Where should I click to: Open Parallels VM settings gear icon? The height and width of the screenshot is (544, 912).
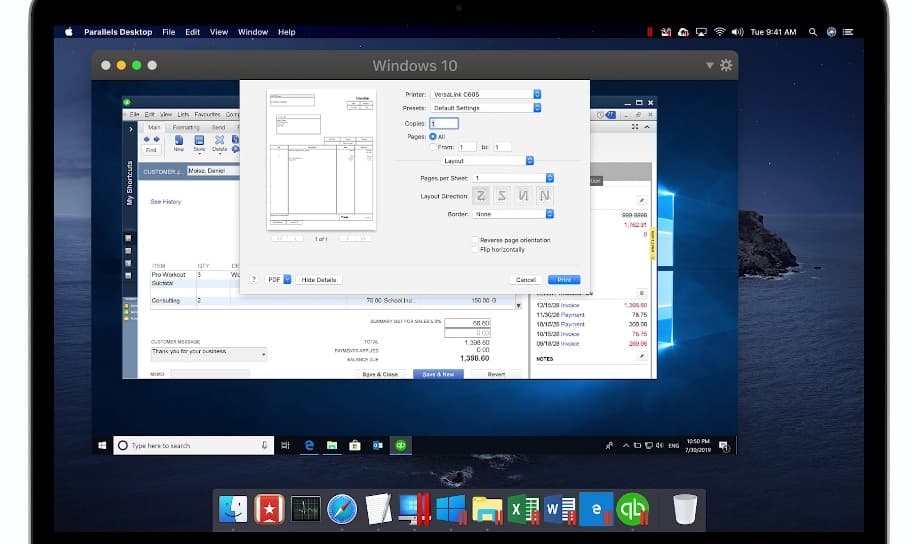(x=726, y=65)
